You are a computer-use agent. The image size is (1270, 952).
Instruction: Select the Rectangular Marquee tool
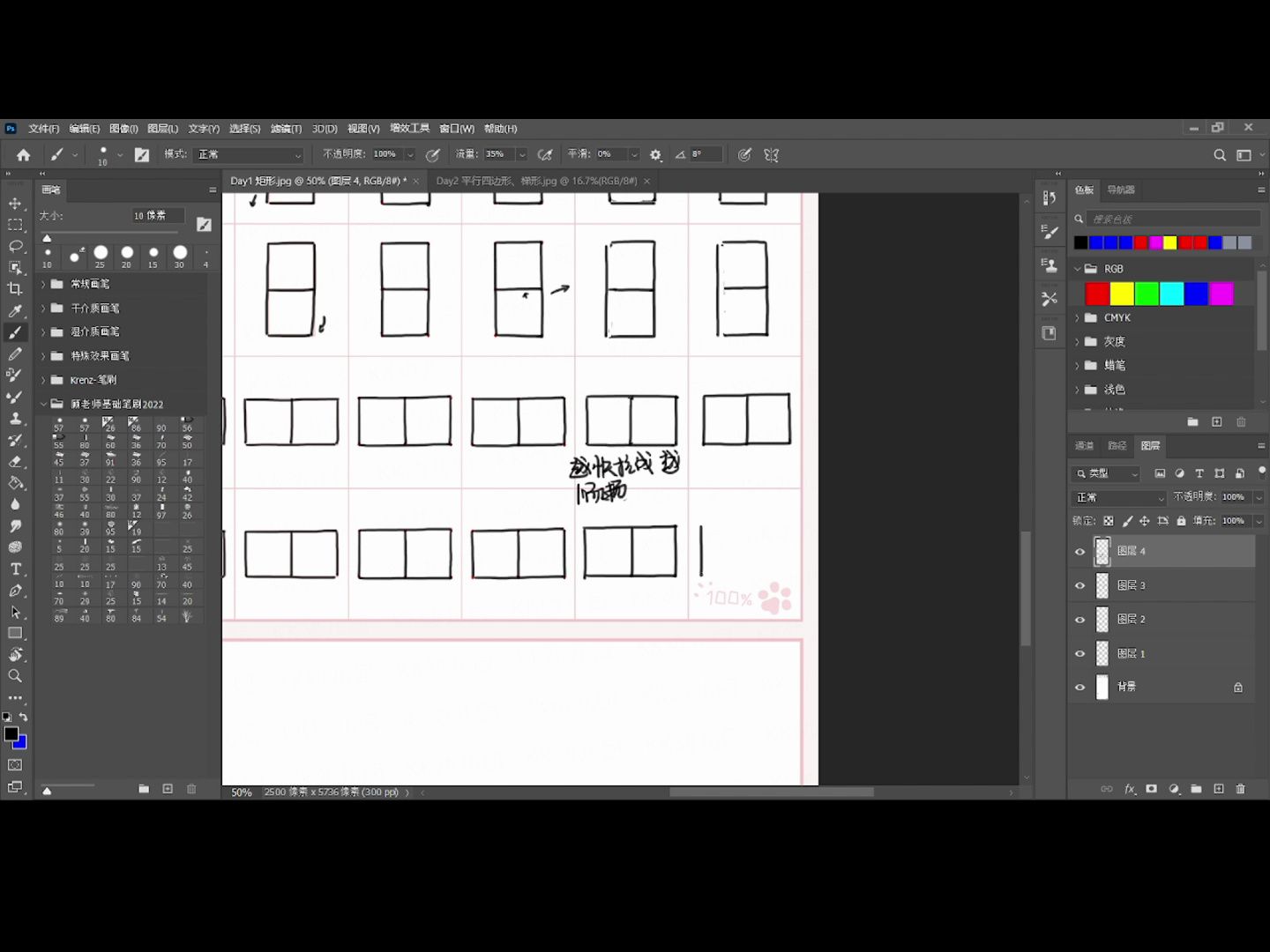[x=15, y=225]
